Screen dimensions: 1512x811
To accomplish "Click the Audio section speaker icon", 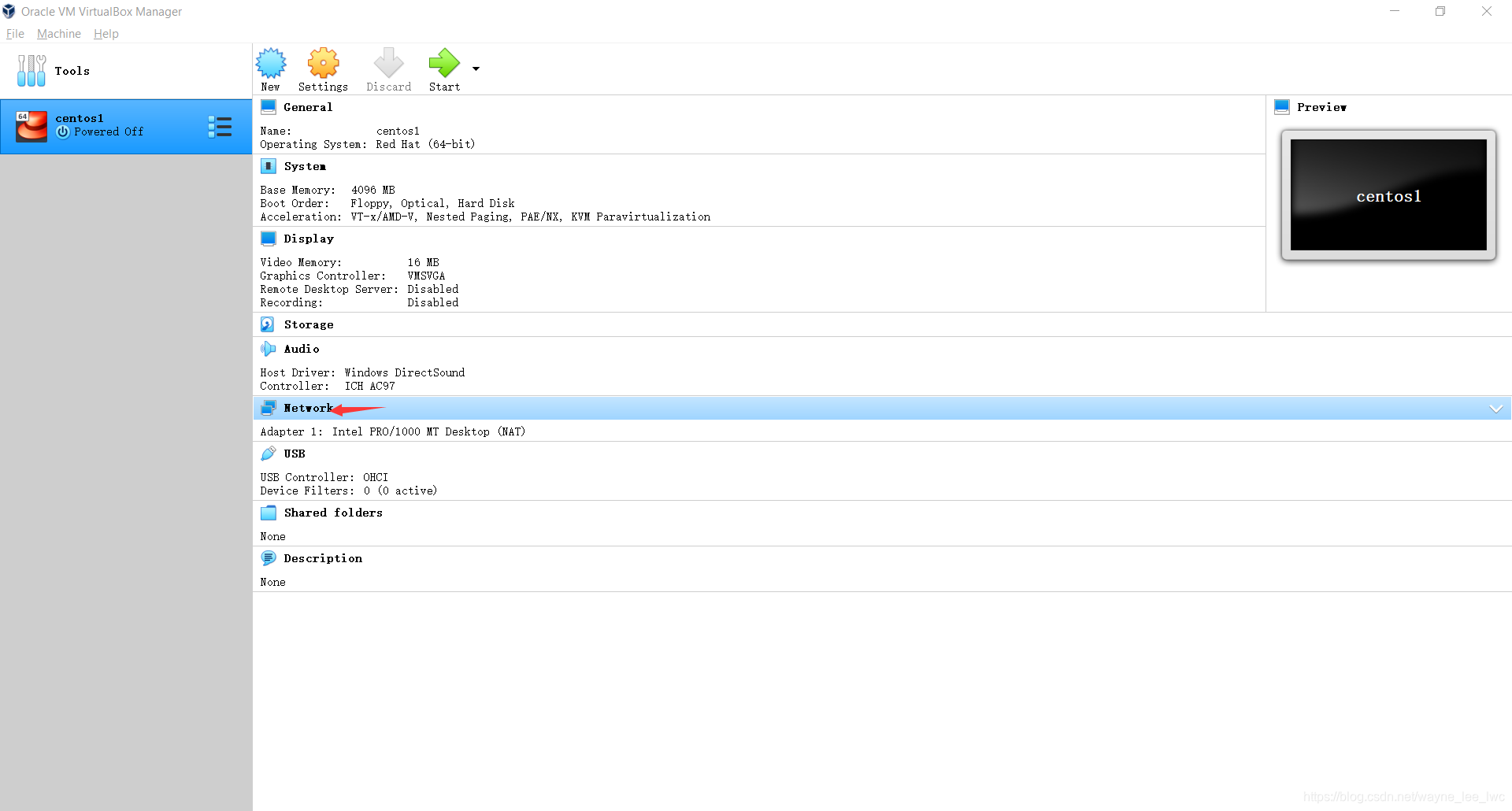I will (269, 349).
